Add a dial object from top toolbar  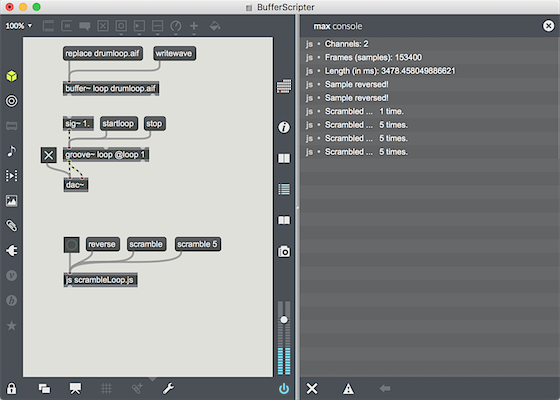176,26
